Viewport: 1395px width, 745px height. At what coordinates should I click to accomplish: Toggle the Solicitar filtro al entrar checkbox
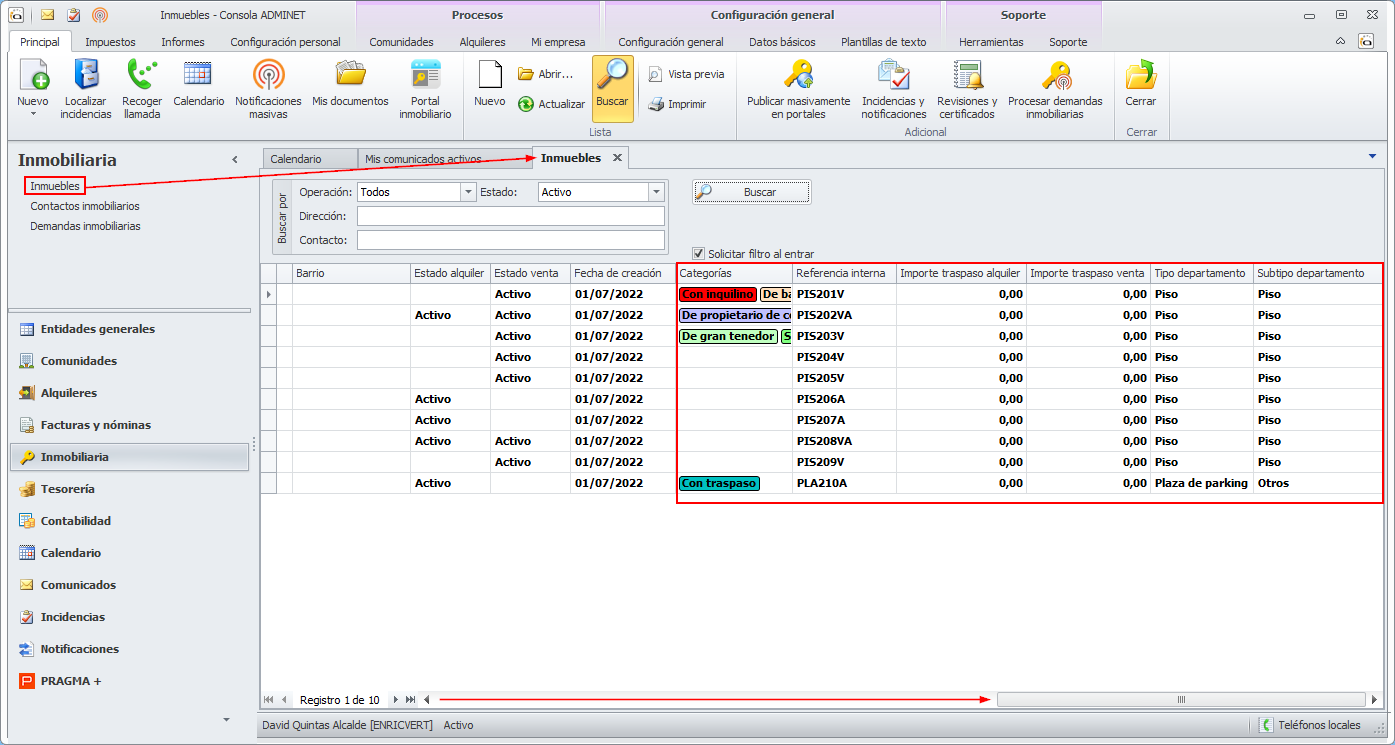coord(699,254)
